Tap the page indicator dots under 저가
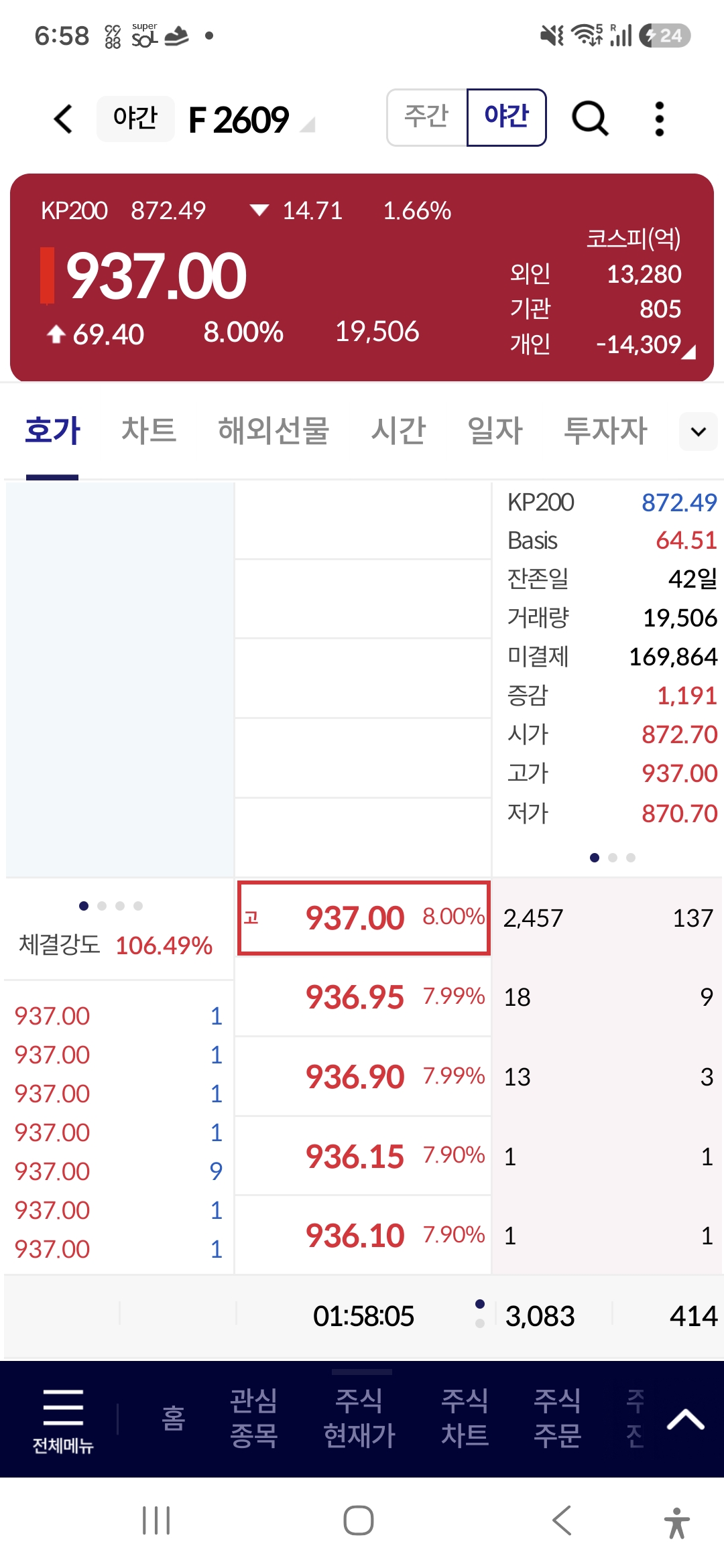 [612, 858]
